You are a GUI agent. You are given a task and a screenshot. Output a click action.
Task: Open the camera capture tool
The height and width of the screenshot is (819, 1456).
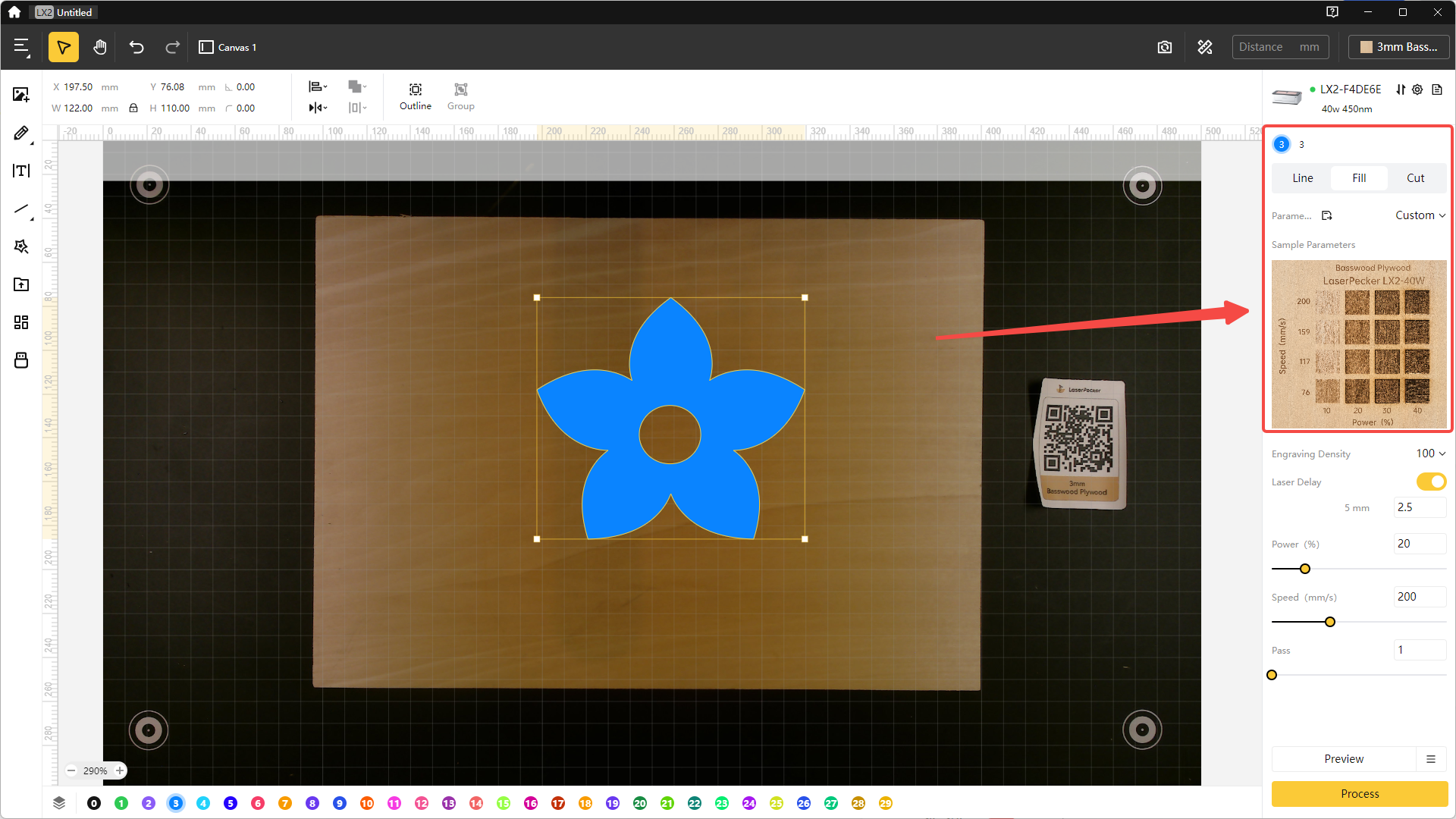(x=1165, y=47)
